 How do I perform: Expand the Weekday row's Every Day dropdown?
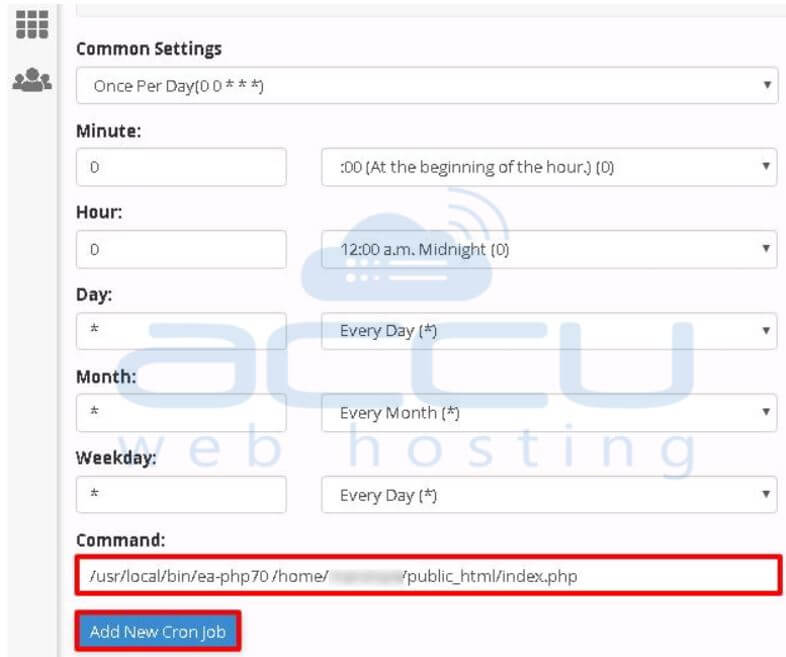pyautogui.click(x=549, y=494)
